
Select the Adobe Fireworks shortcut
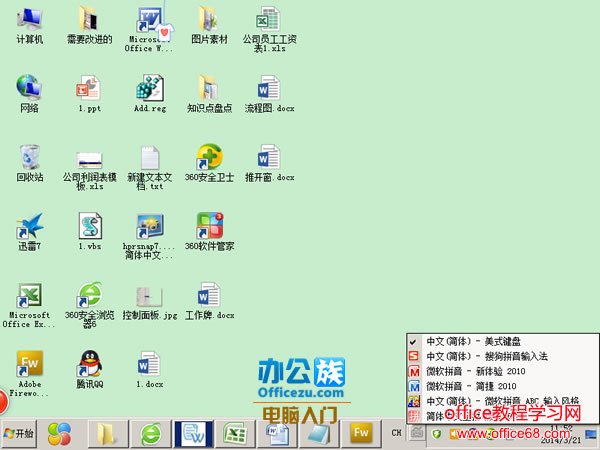29,374
